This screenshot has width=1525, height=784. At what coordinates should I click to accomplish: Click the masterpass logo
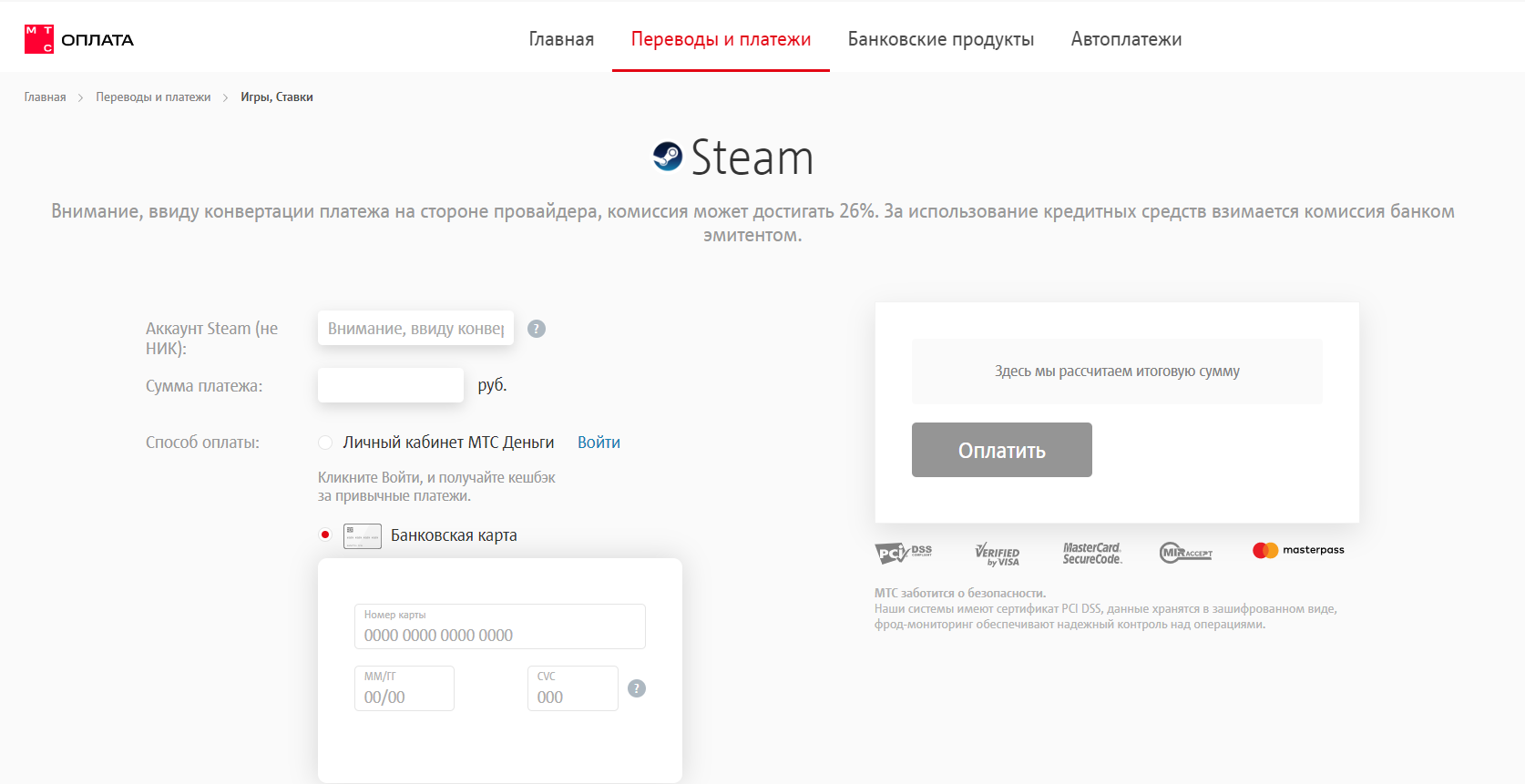(x=1298, y=550)
